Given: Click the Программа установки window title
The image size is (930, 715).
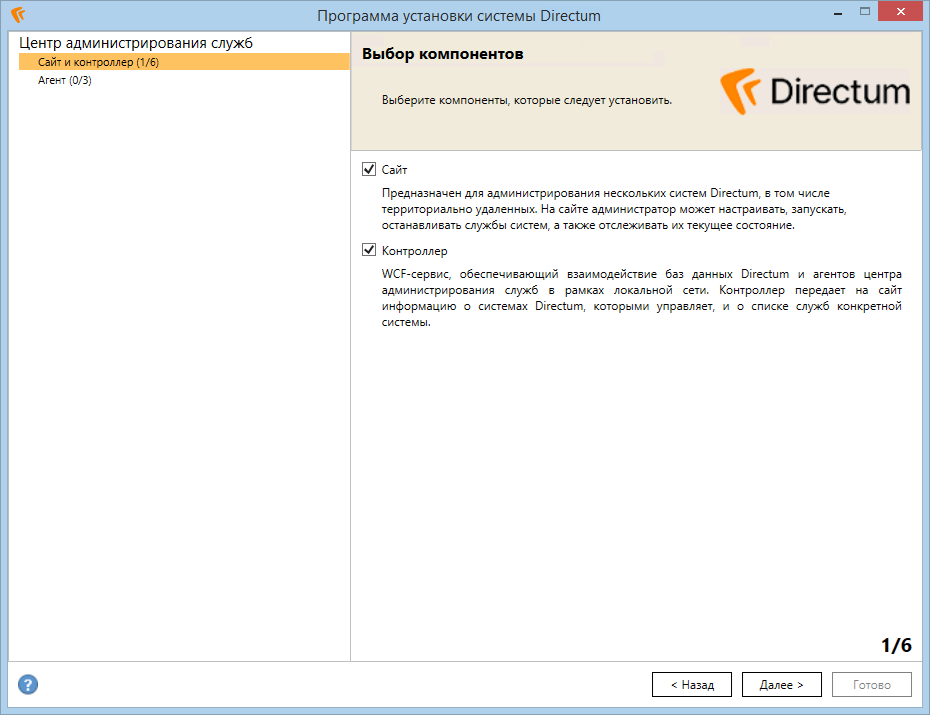Looking at the screenshot, I should [458, 15].
